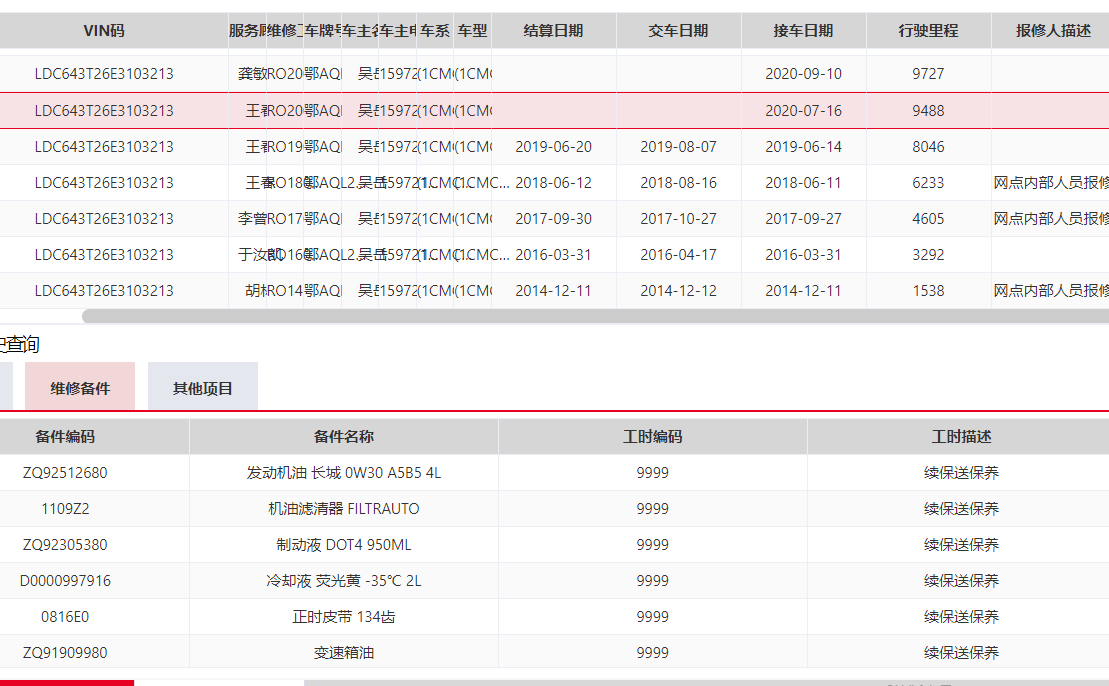
Task: Click the 接车日期 column header
Action: tap(803, 30)
